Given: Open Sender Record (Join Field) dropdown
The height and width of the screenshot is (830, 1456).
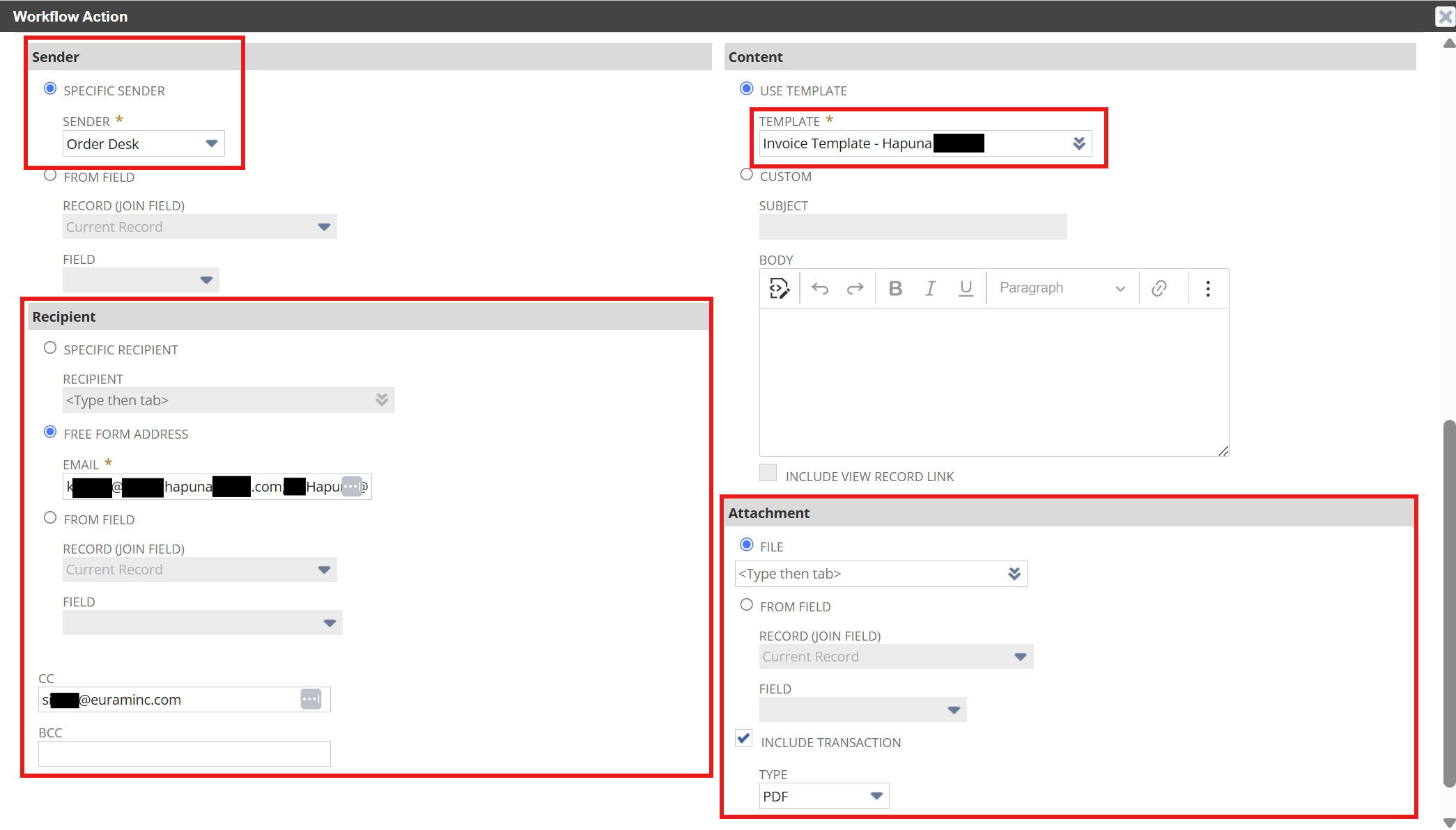Looking at the screenshot, I should (200, 226).
